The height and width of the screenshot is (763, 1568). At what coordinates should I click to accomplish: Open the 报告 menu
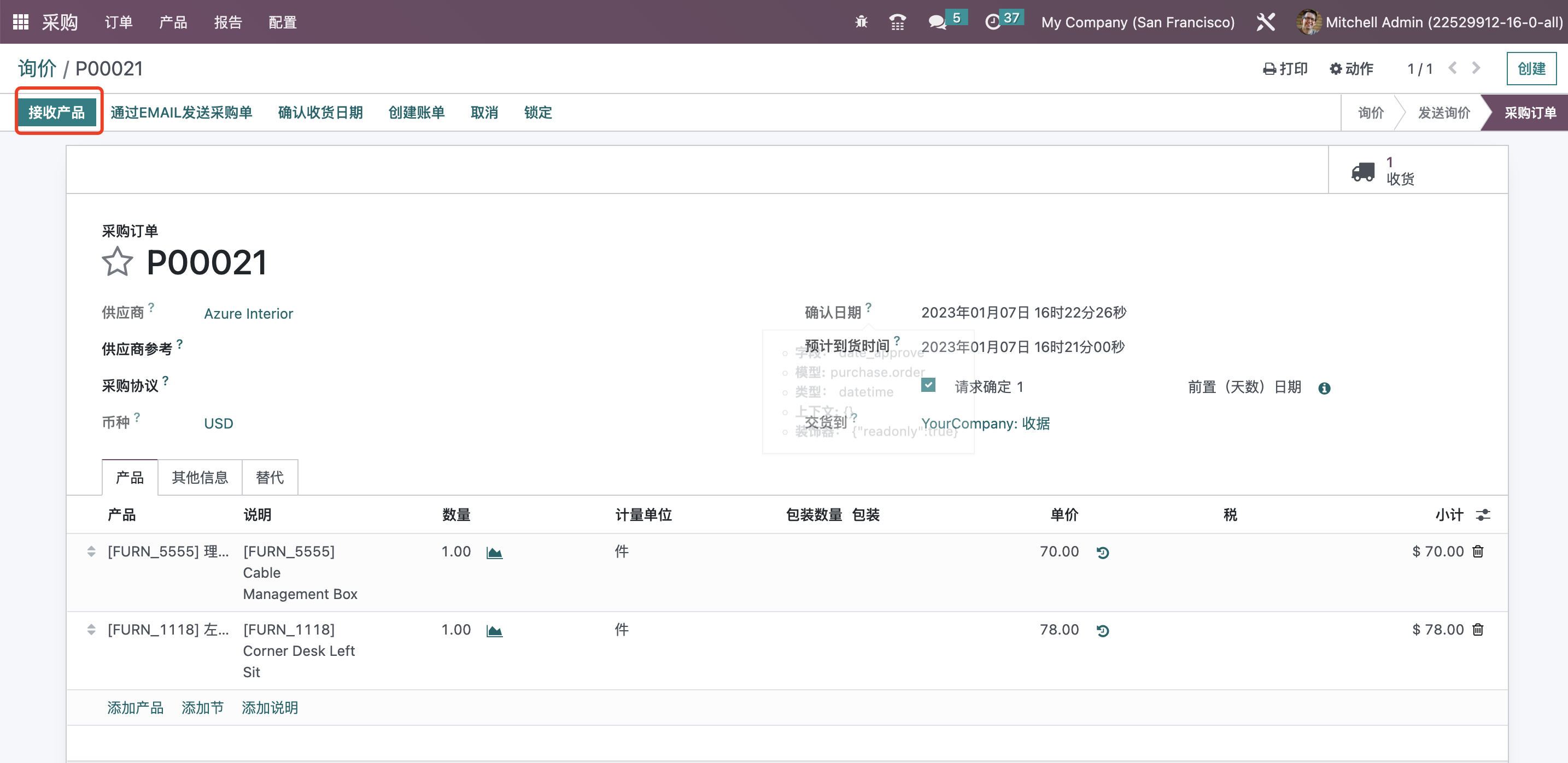pyautogui.click(x=229, y=22)
